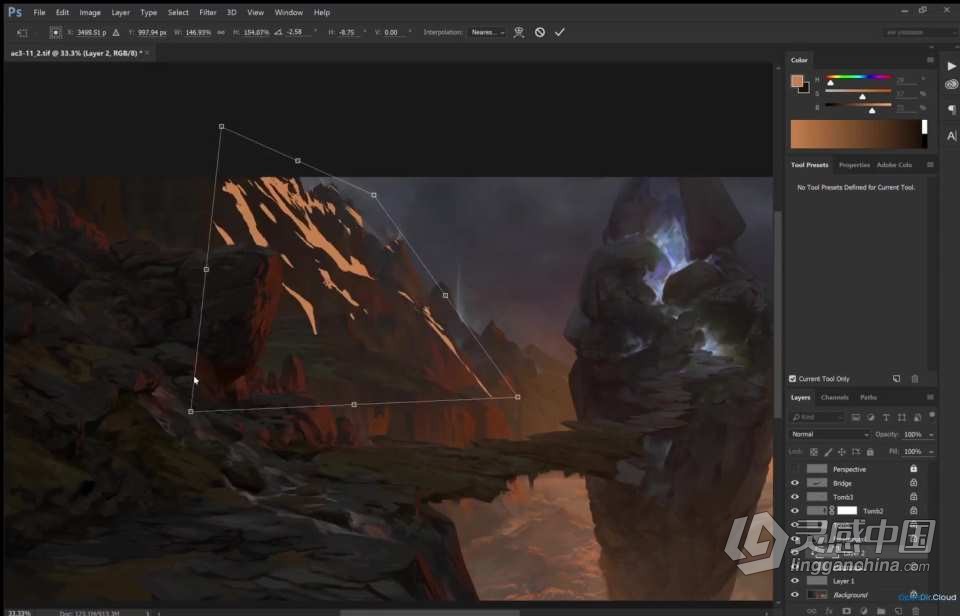Select the Tomb2 layer mask thumbnail
The height and width of the screenshot is (616, 960).
tap(847, 511)
